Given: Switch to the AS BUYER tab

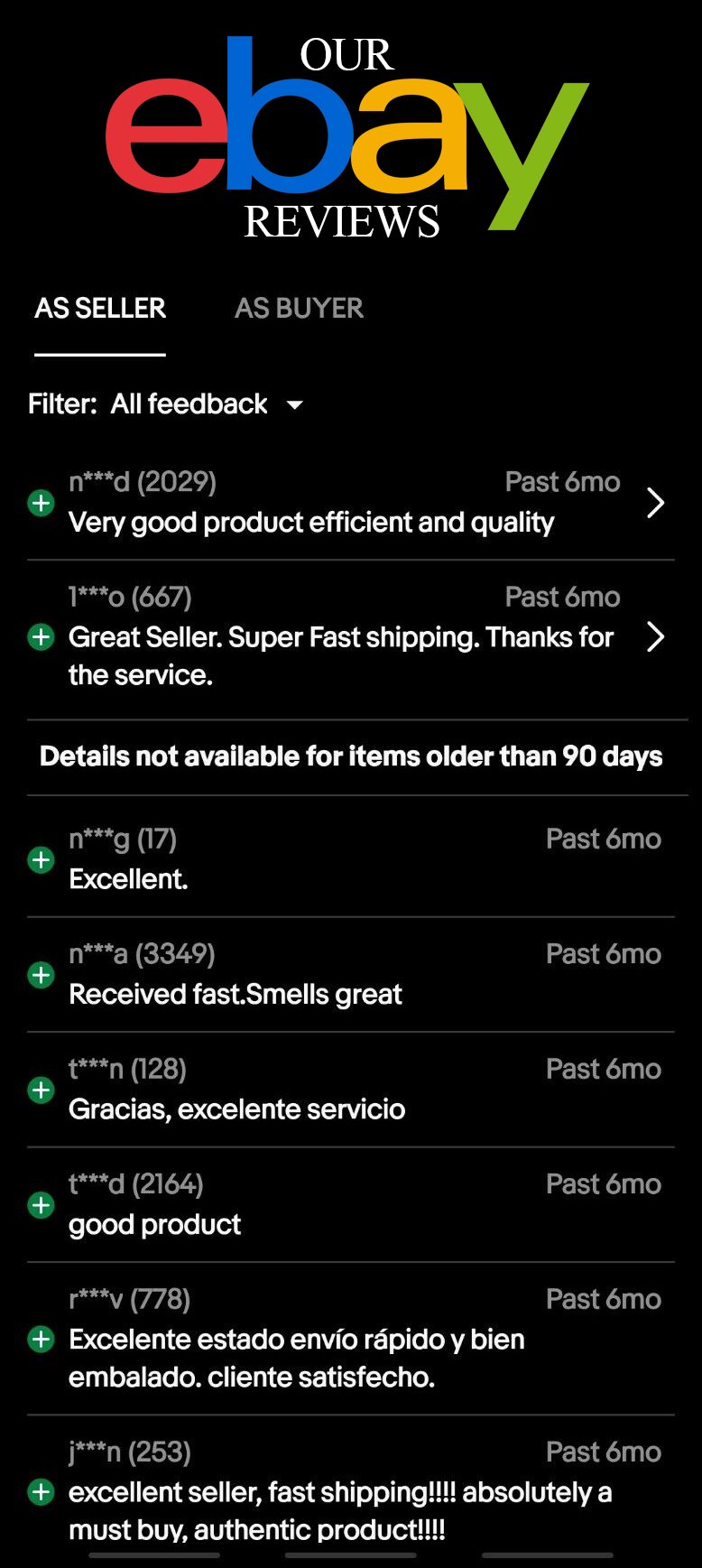Looking at the screenshot, I should [299, 309].
